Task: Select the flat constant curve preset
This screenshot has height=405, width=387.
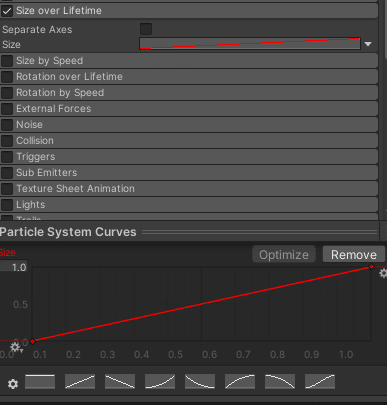Action: pyautogui.click(x=40, y=382)
